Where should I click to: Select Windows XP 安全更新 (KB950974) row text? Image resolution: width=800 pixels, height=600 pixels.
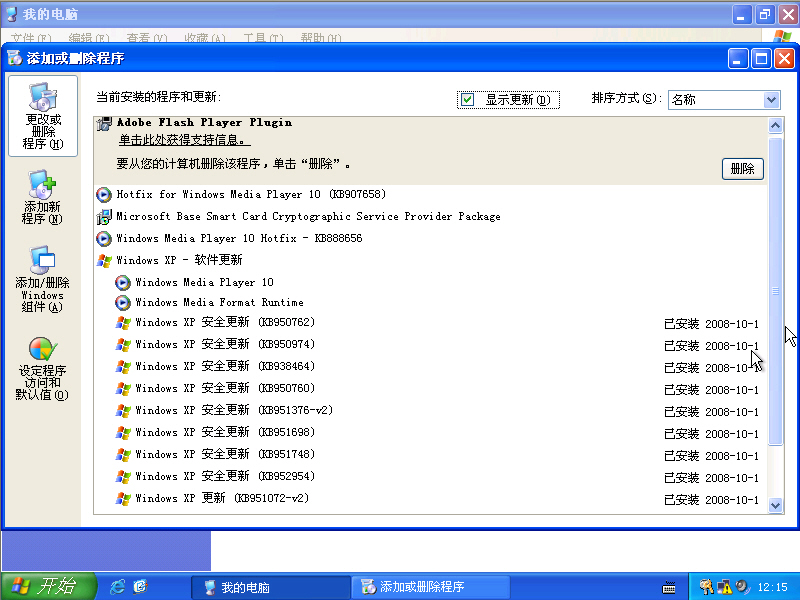[225, 344]
